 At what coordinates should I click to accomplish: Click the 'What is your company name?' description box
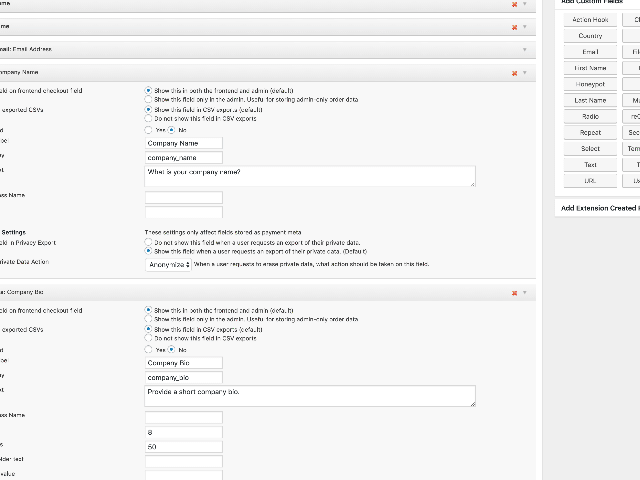pyautogui.click(x=309, y=176)
